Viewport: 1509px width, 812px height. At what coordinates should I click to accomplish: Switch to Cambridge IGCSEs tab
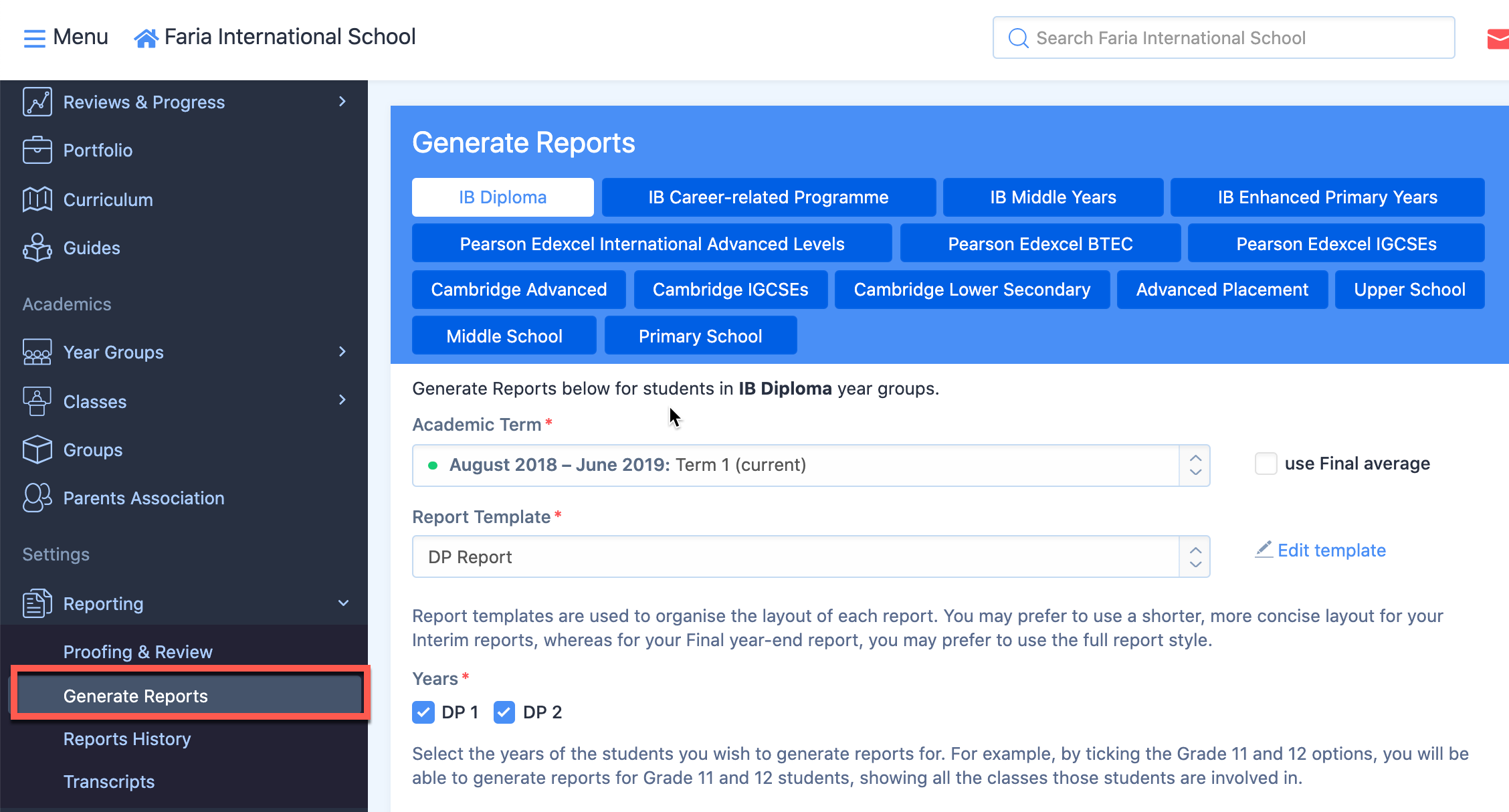pyautogui.click(x=730, y=290)
